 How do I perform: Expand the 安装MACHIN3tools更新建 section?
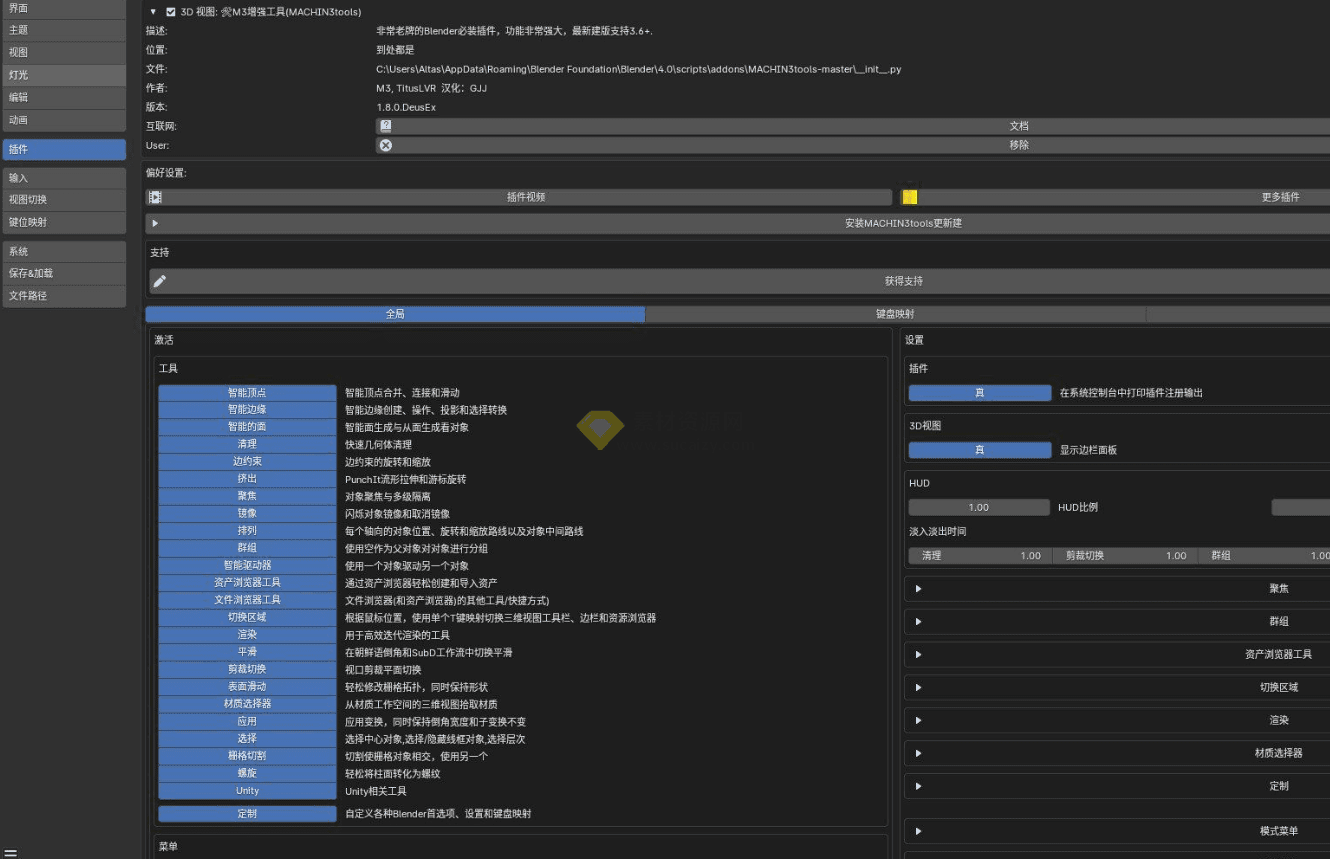point(157,222)
